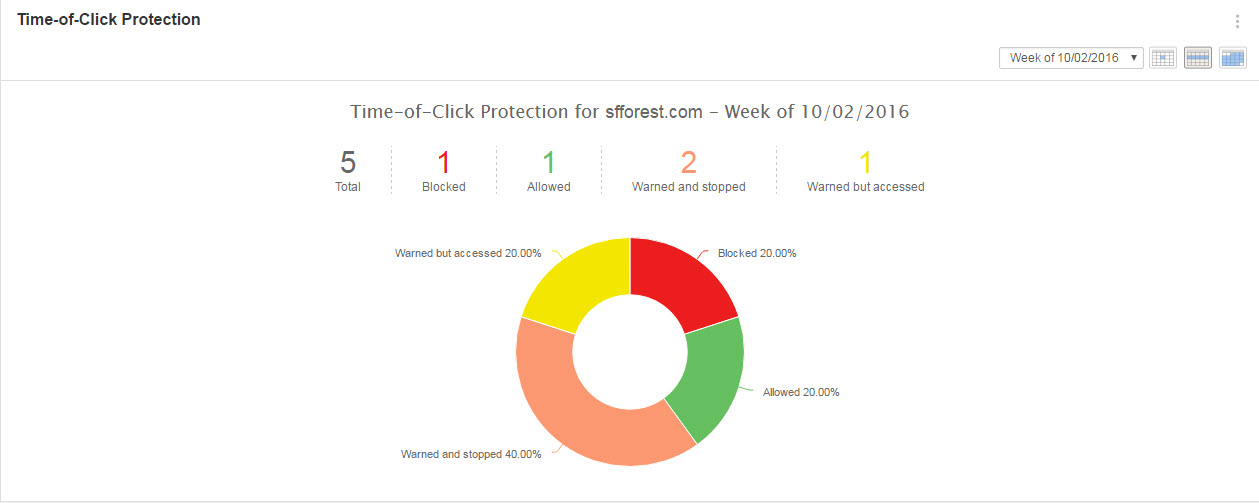The width and height of the screenshot is (1259, 503).
Task: Click the Blocked 20.00% chart label
Action: [x=757, y=253]
